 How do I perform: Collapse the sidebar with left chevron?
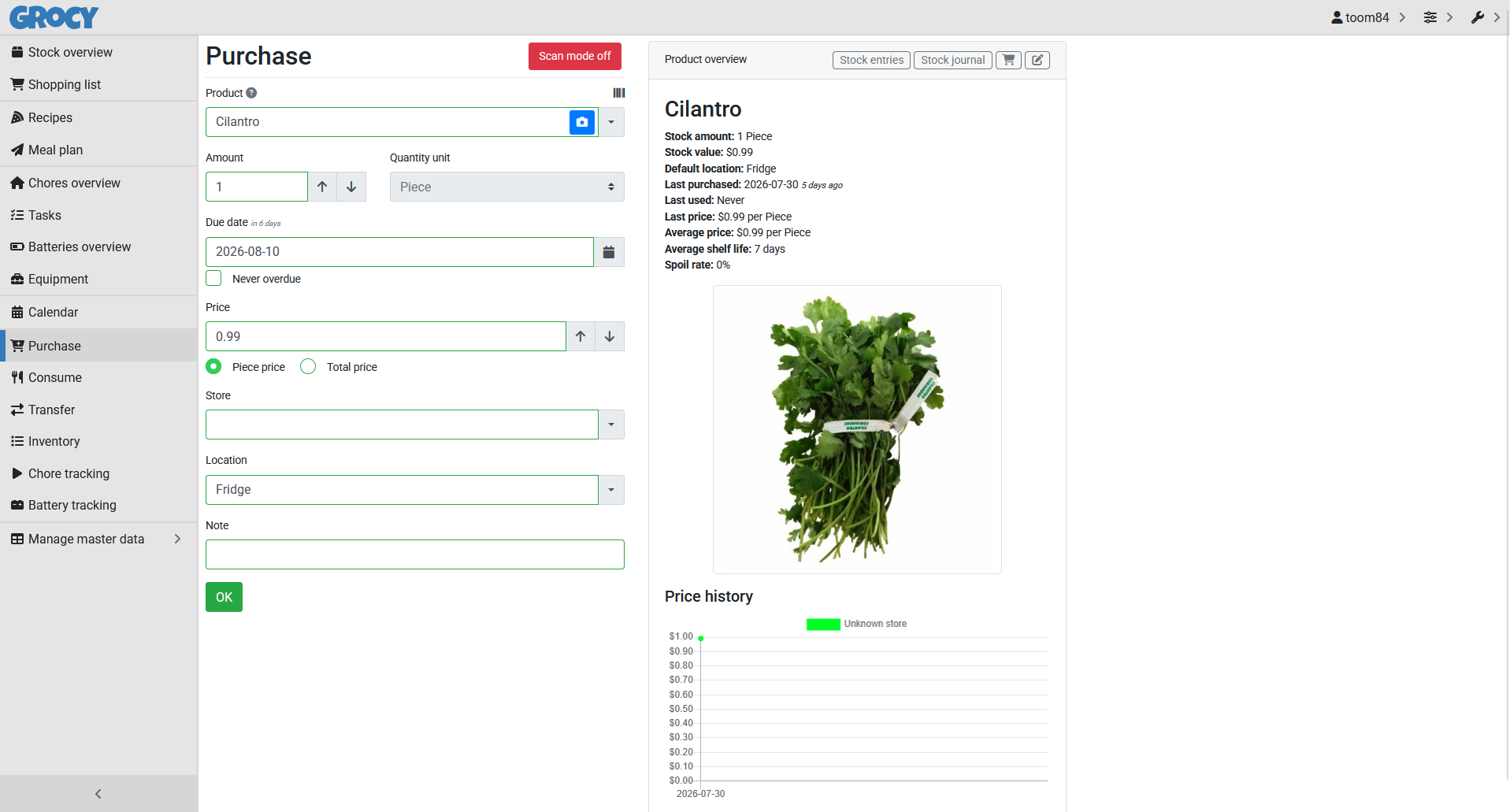98,794
